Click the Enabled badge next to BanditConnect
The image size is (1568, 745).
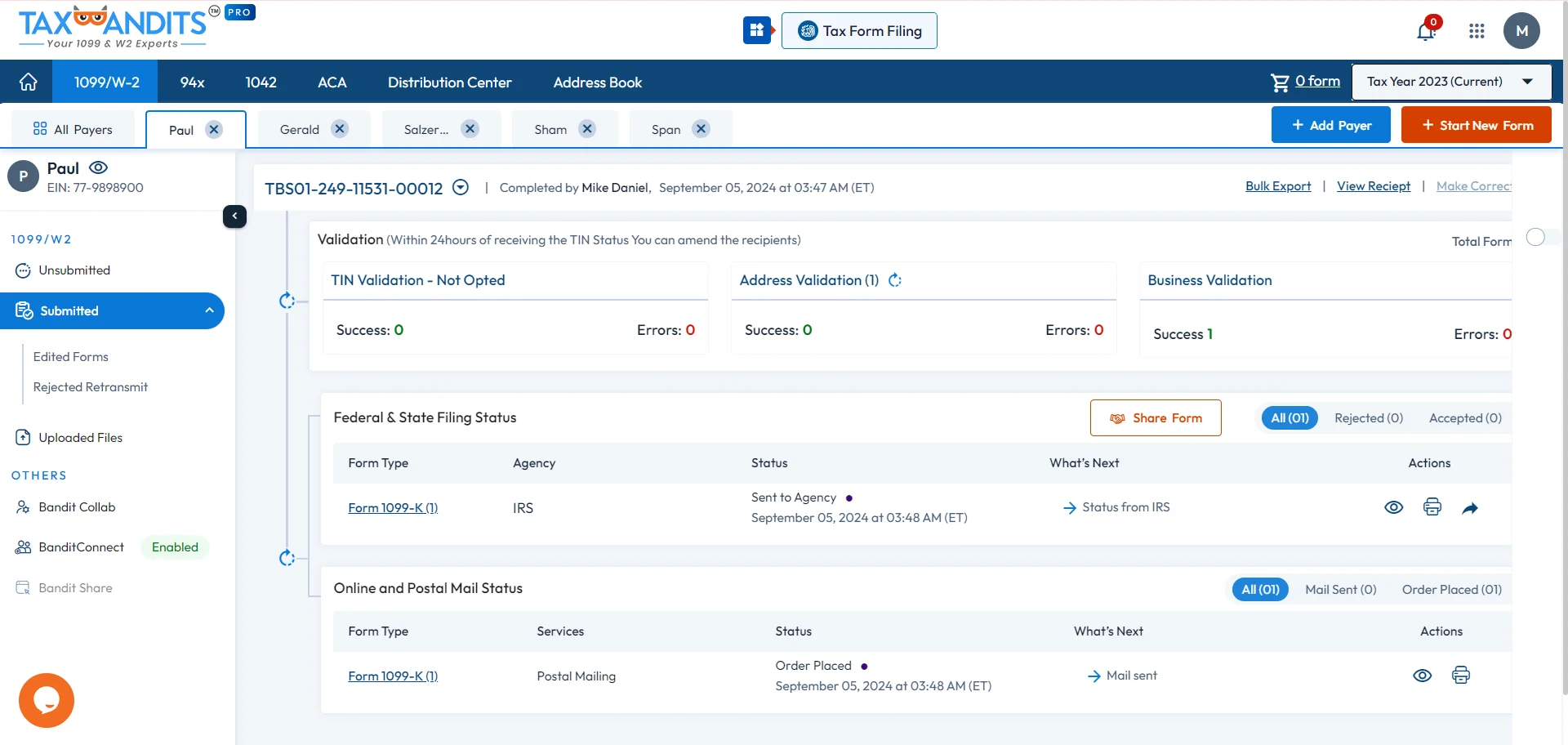[x=175, y=547]
